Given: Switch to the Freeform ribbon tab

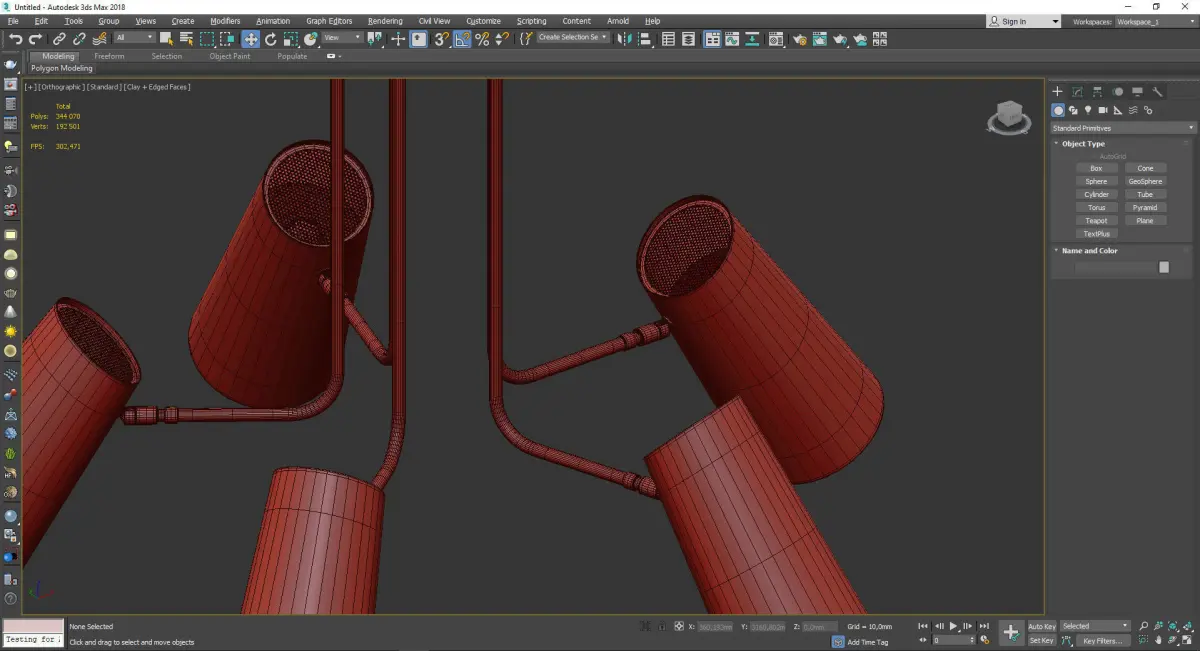Looking at the screenshot, I should coord(109,56).
